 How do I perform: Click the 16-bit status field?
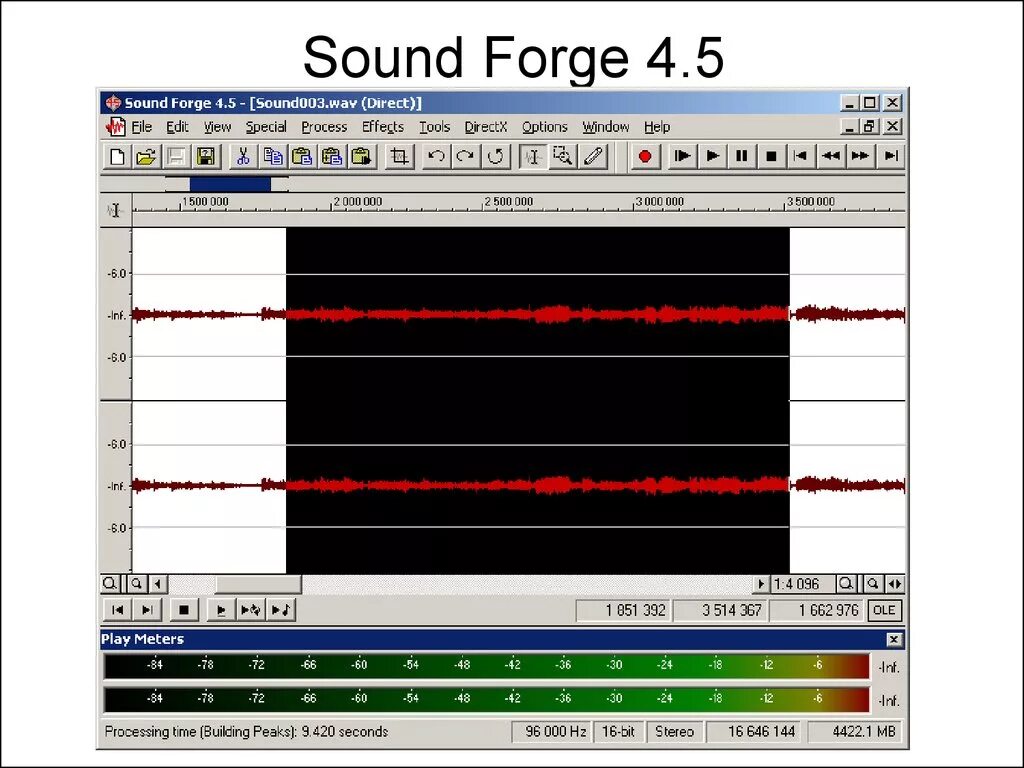618,731
